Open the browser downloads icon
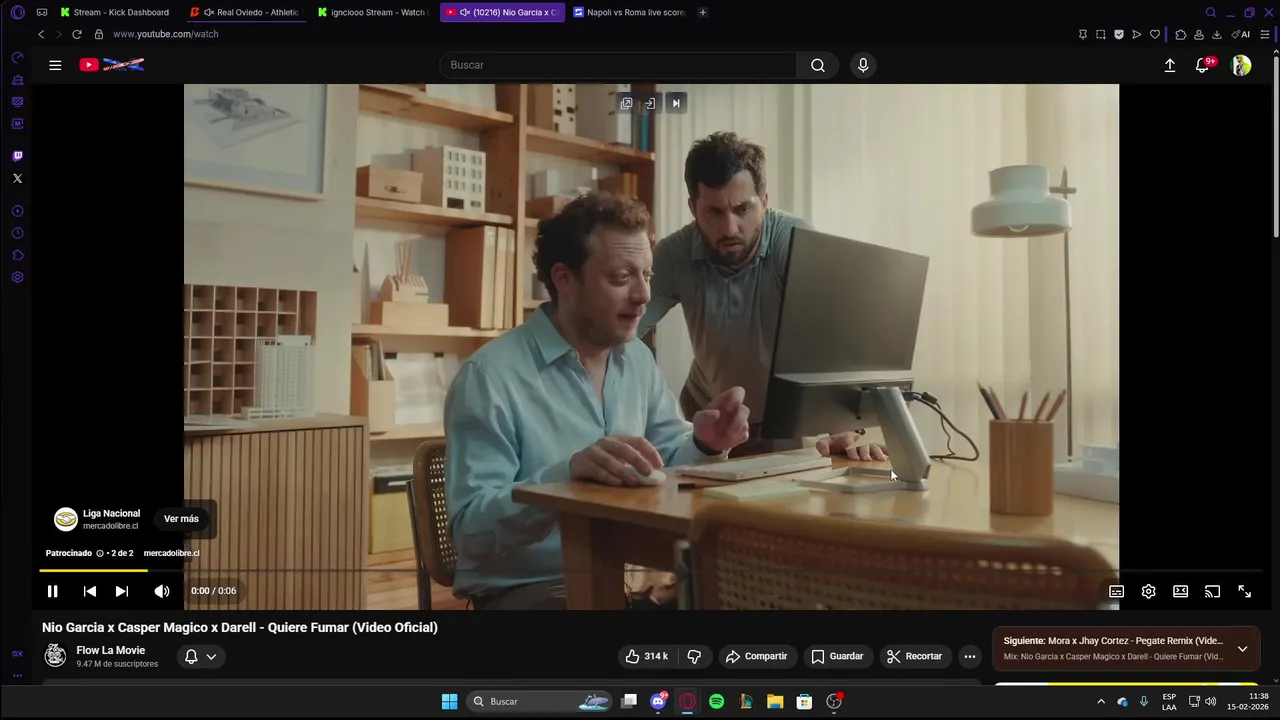The width and height of the screenshot is (1280, 720). tap(1217, 34)
